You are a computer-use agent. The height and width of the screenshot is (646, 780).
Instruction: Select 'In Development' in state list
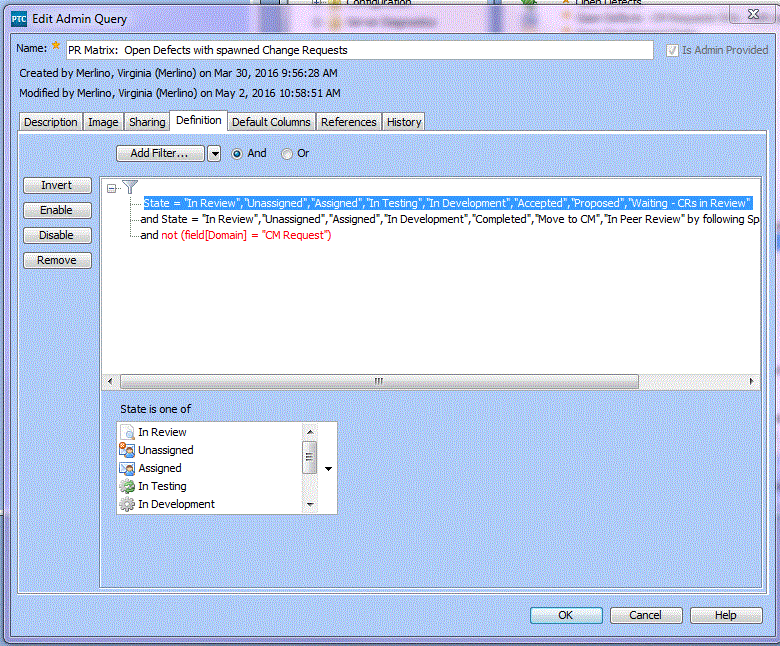[176, 504]
